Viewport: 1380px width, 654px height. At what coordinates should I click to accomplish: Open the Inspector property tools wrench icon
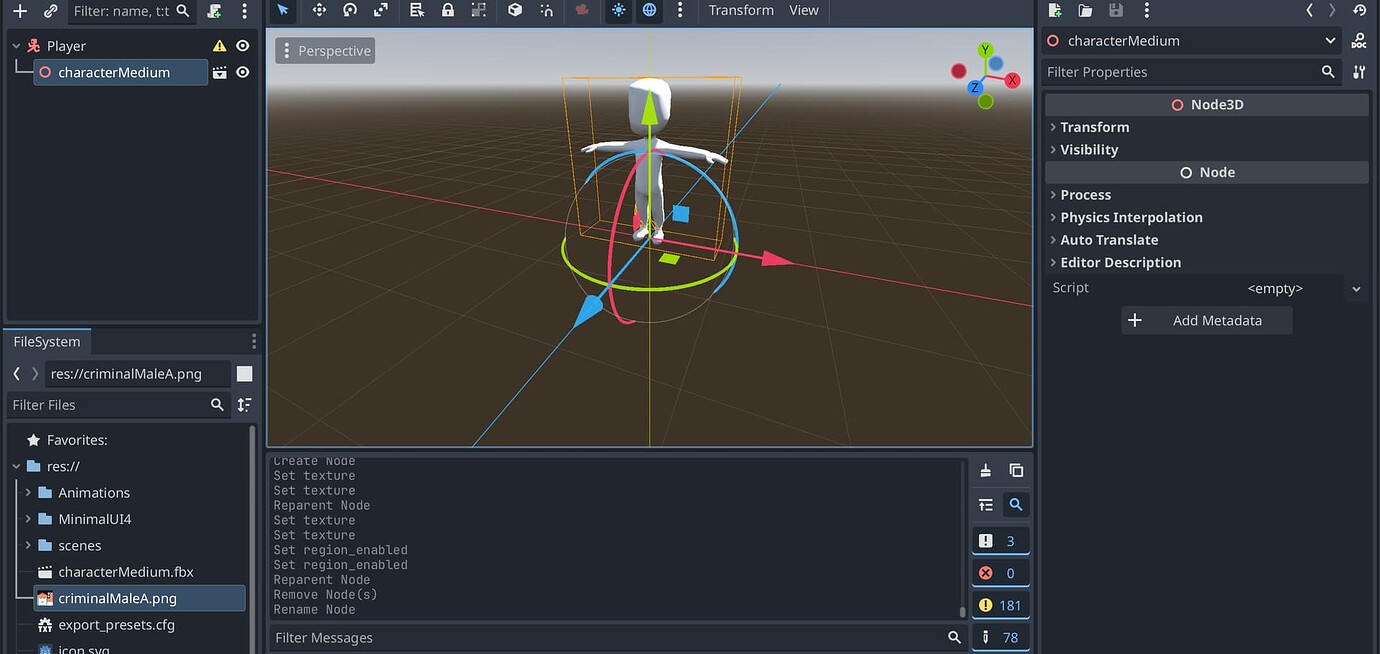coord(1359,72)
